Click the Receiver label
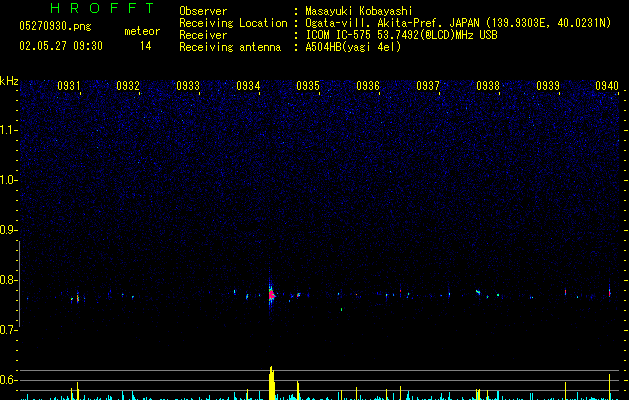 (x=203, y=35)
